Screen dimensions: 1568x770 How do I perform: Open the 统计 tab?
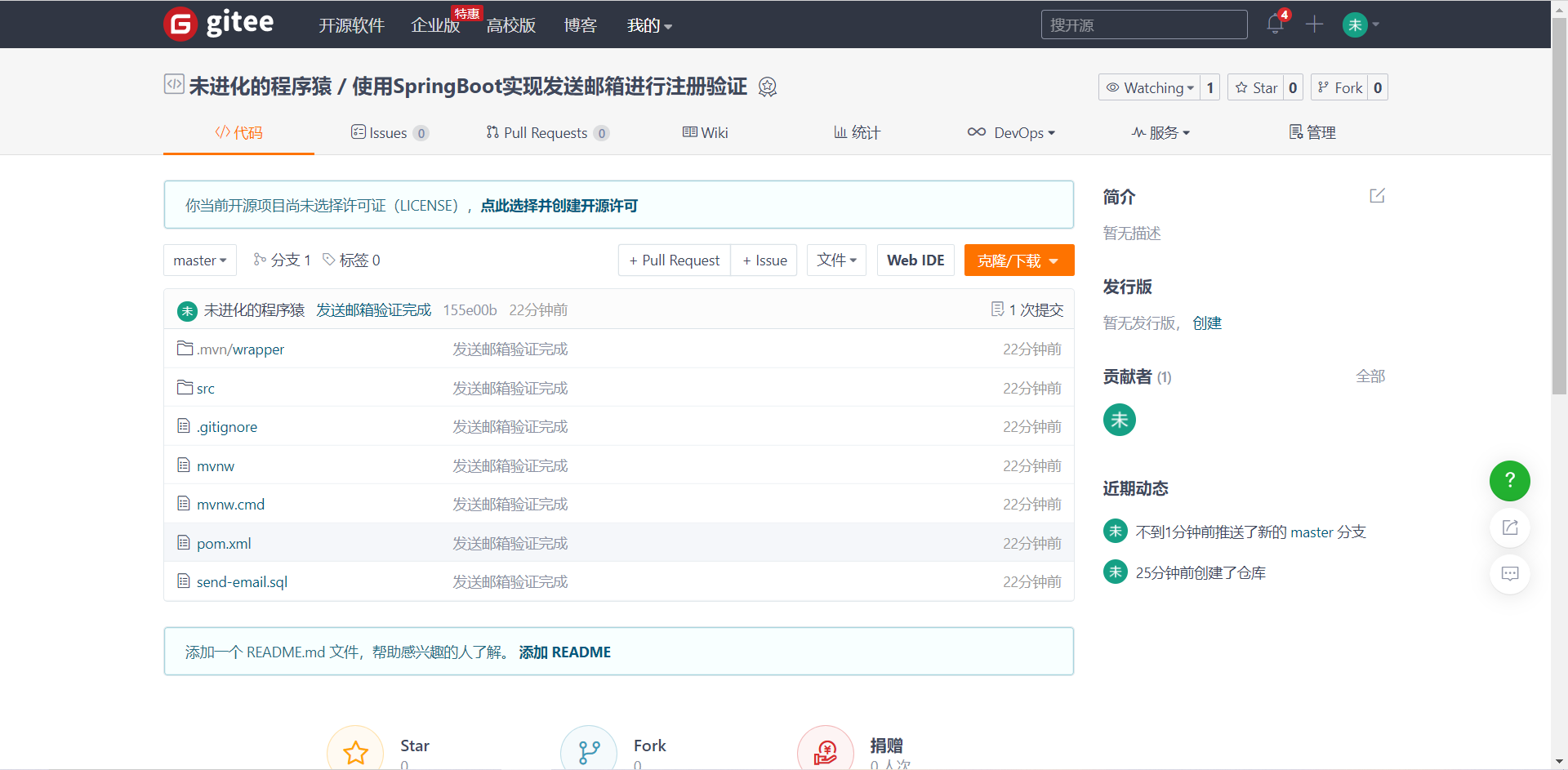pos(857,132)
